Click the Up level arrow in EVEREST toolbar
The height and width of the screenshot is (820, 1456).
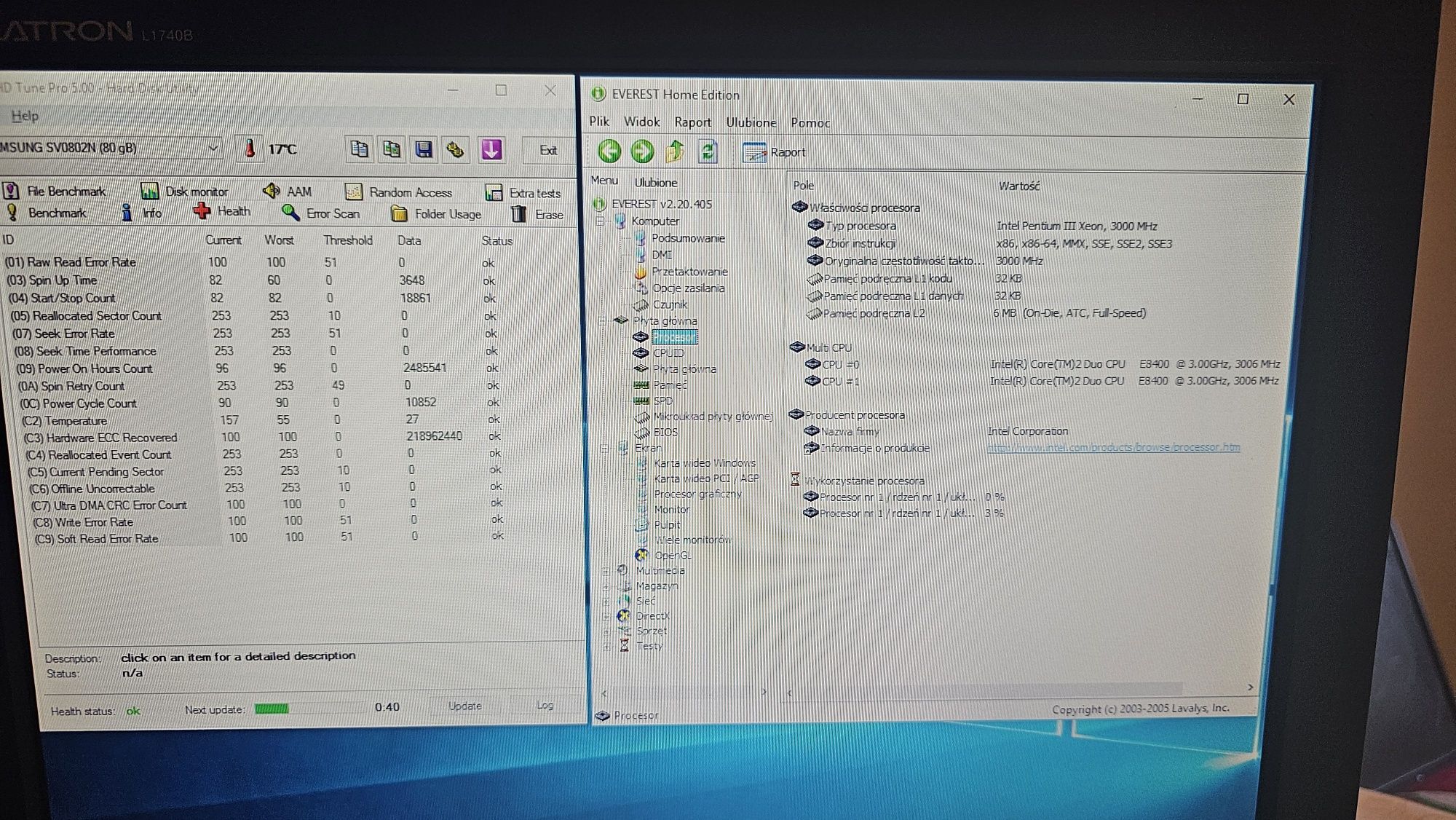[x=675, y=151]
